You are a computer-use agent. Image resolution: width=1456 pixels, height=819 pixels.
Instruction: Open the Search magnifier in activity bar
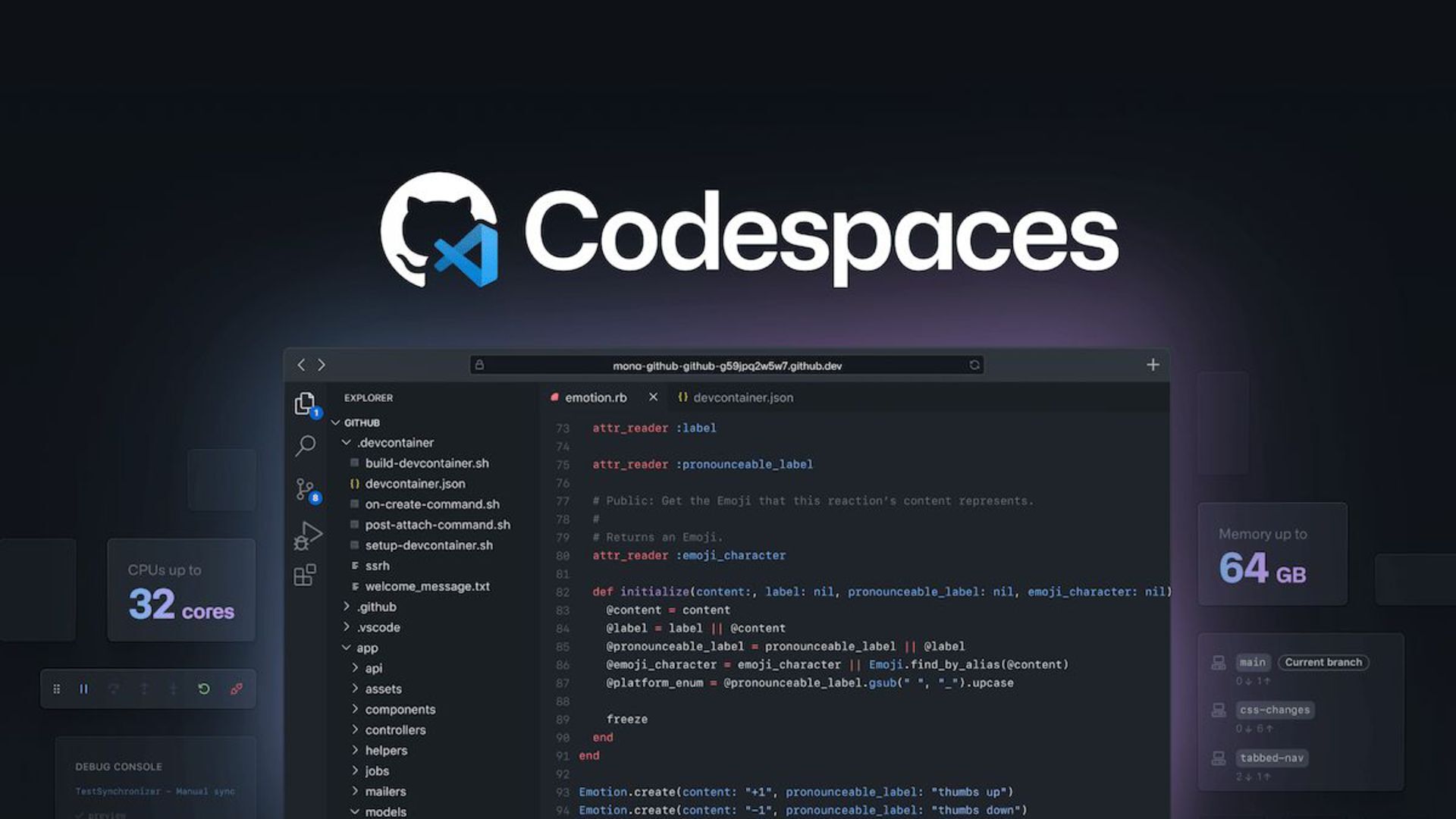coord(306,446)
